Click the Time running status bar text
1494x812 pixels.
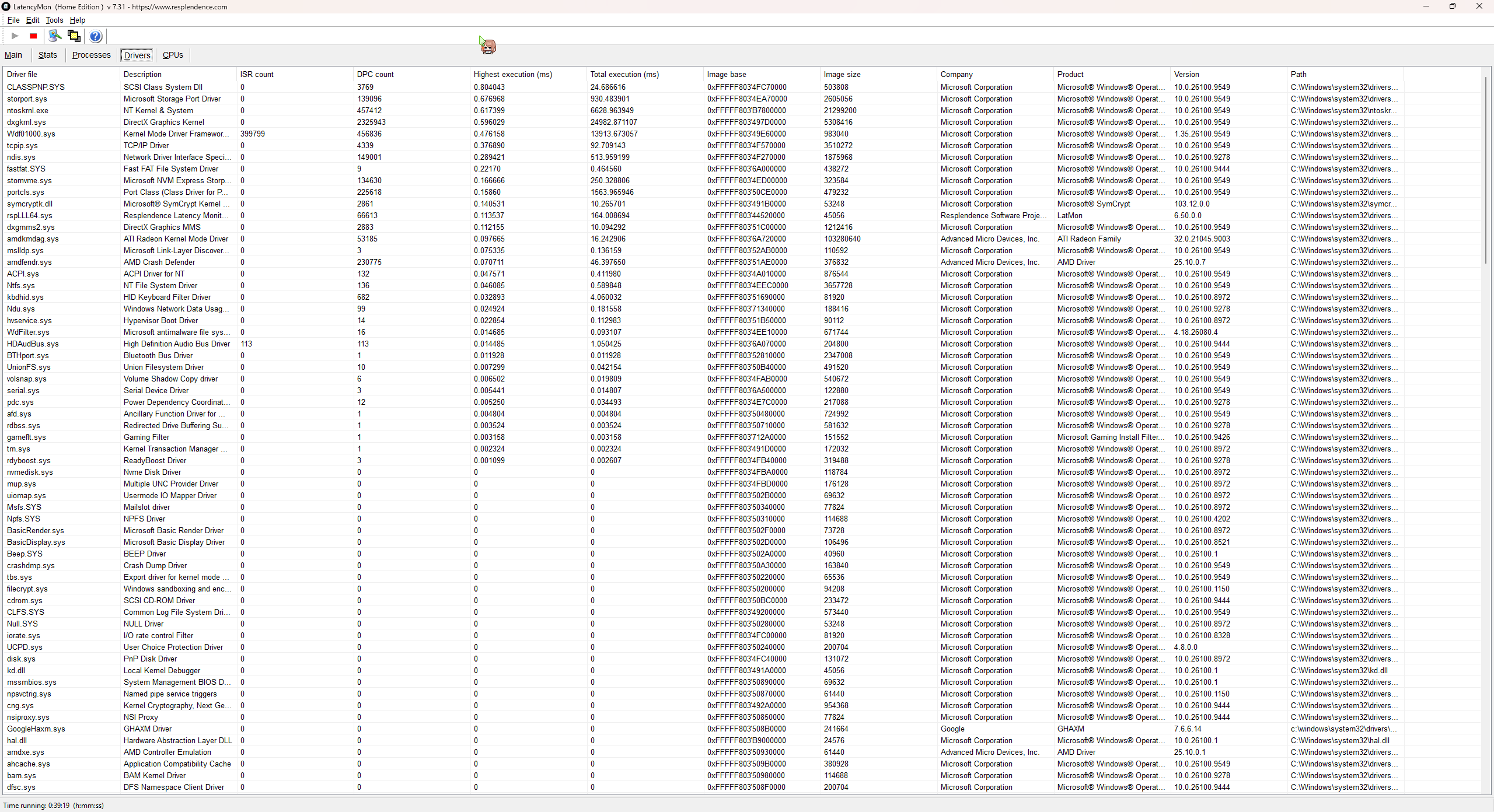pos(54,806)
